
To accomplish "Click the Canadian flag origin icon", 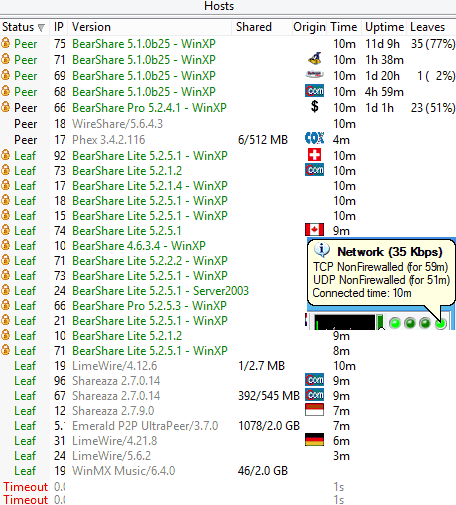I will click(x=314, y=230).
